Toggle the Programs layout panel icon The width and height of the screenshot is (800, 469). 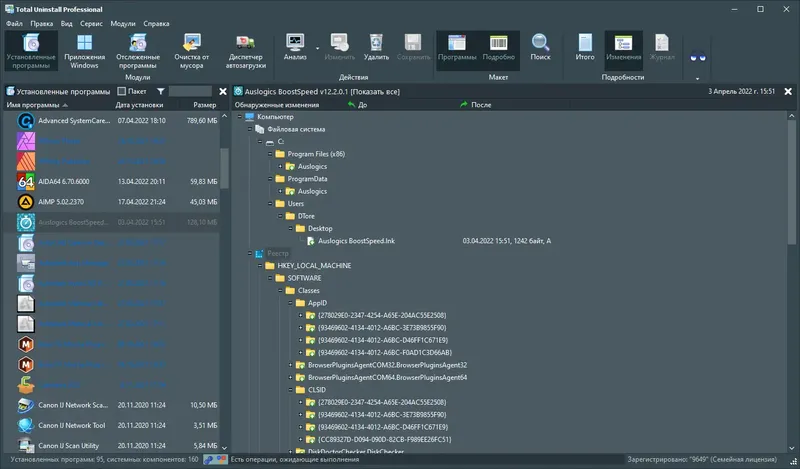(x=457, y=43)
